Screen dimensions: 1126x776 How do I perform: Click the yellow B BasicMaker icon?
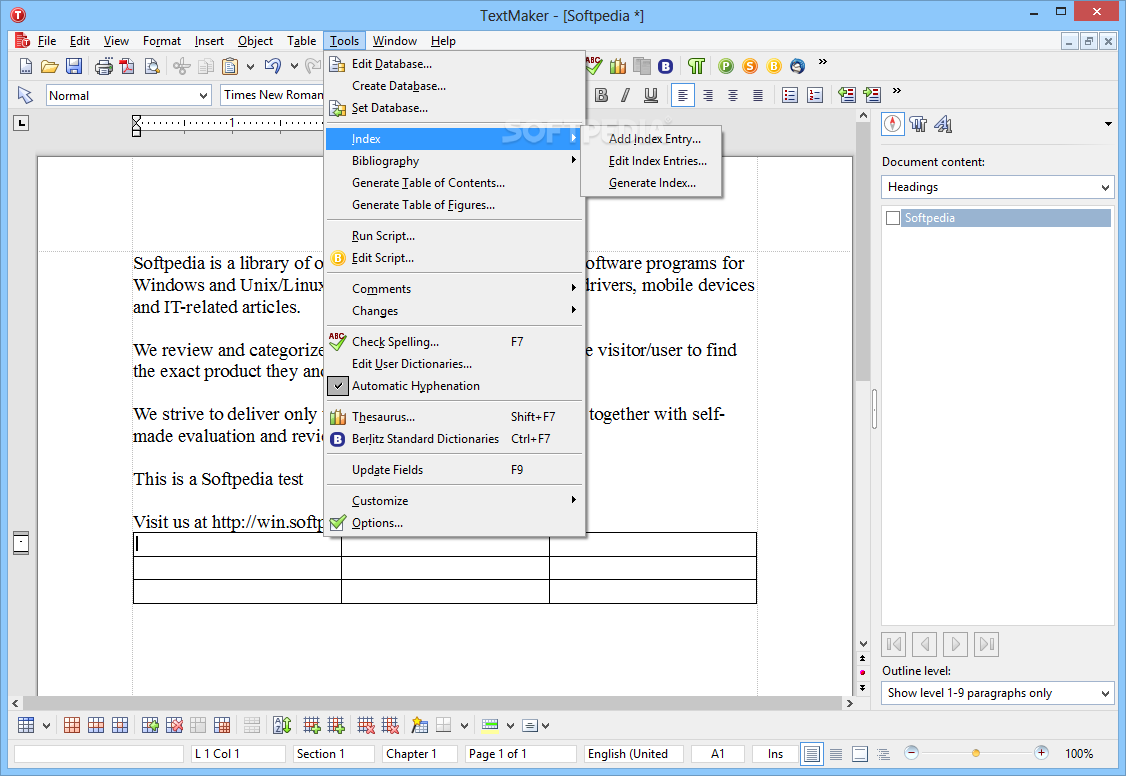click(x=774, y=67)
